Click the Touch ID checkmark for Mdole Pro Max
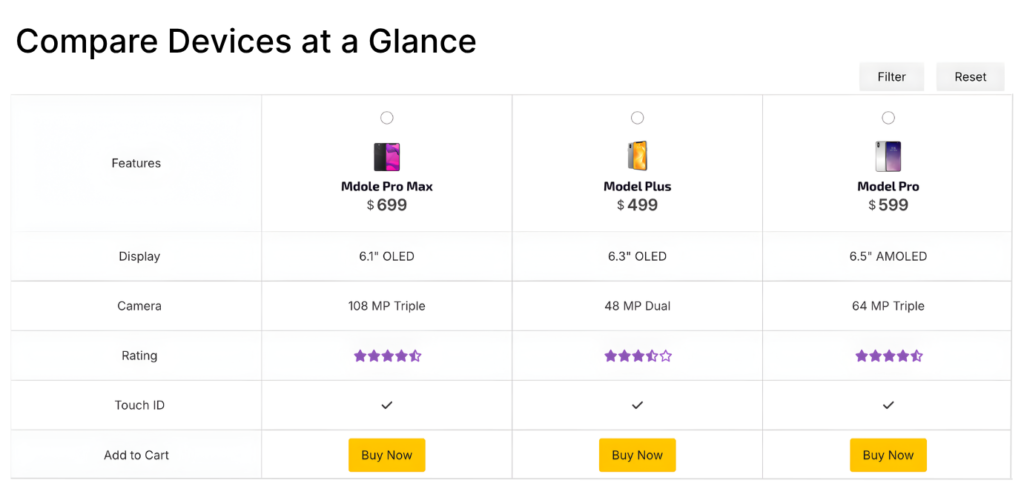1024x503 pixels. (x=387, y=405)
